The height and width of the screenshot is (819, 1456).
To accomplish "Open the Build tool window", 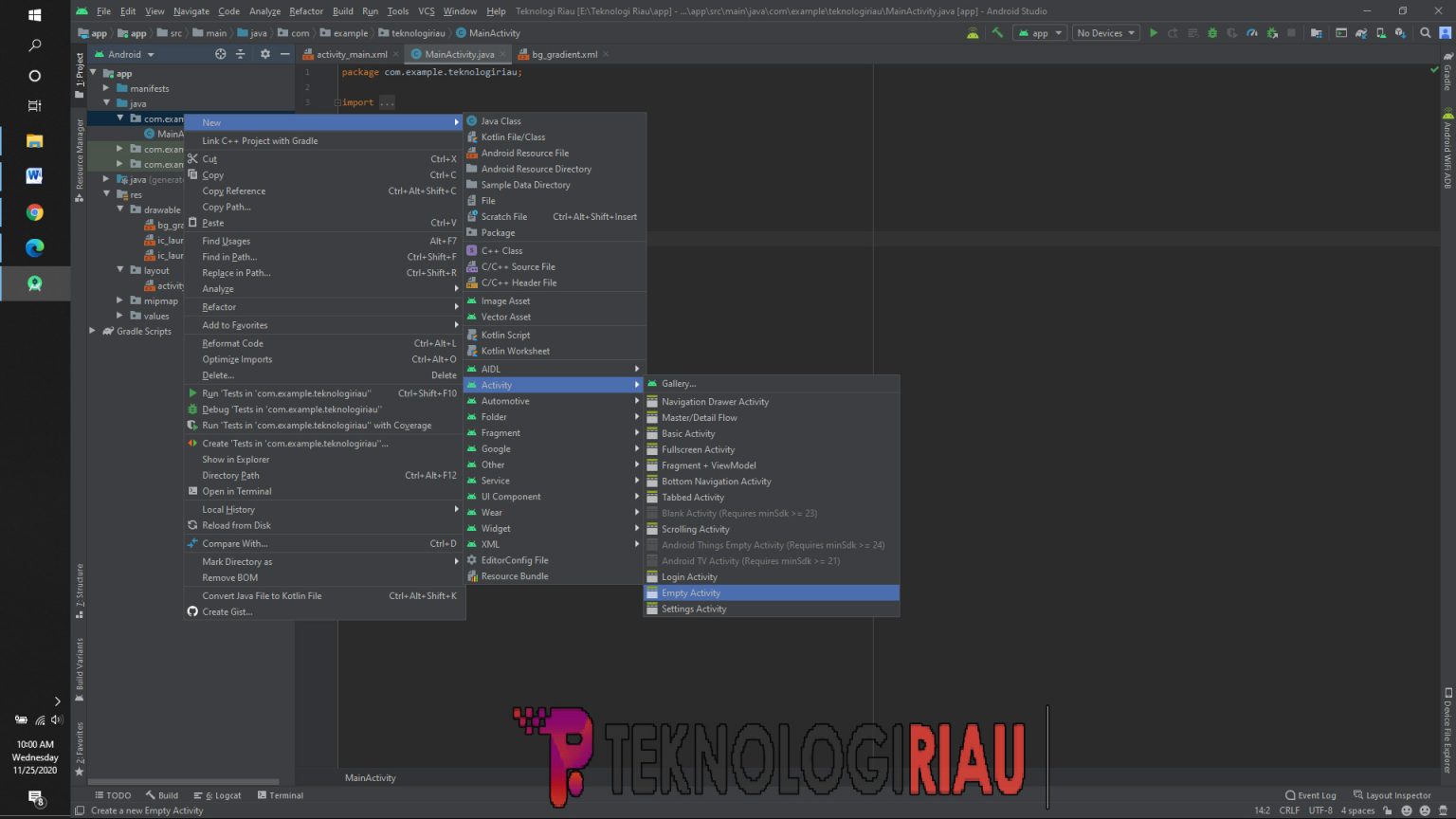I will click(x=162, y=795).
